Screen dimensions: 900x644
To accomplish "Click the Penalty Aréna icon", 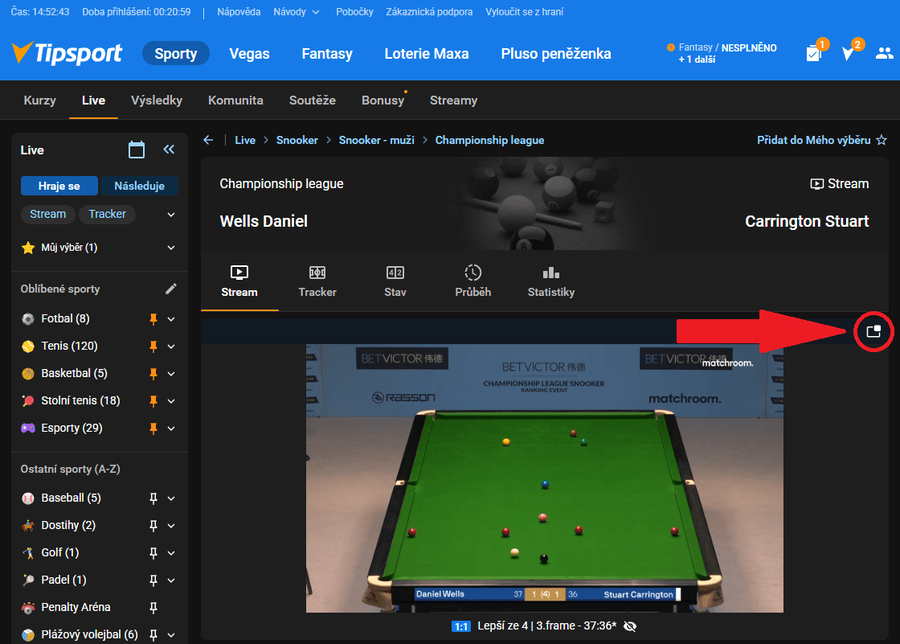I will click(28, 607).
